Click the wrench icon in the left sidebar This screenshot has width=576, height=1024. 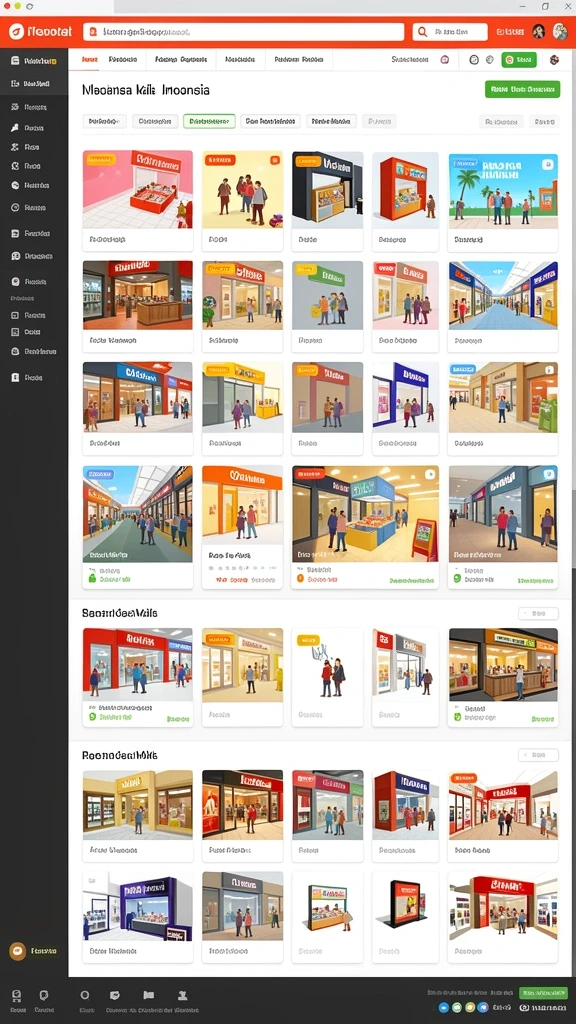point(15,127)
